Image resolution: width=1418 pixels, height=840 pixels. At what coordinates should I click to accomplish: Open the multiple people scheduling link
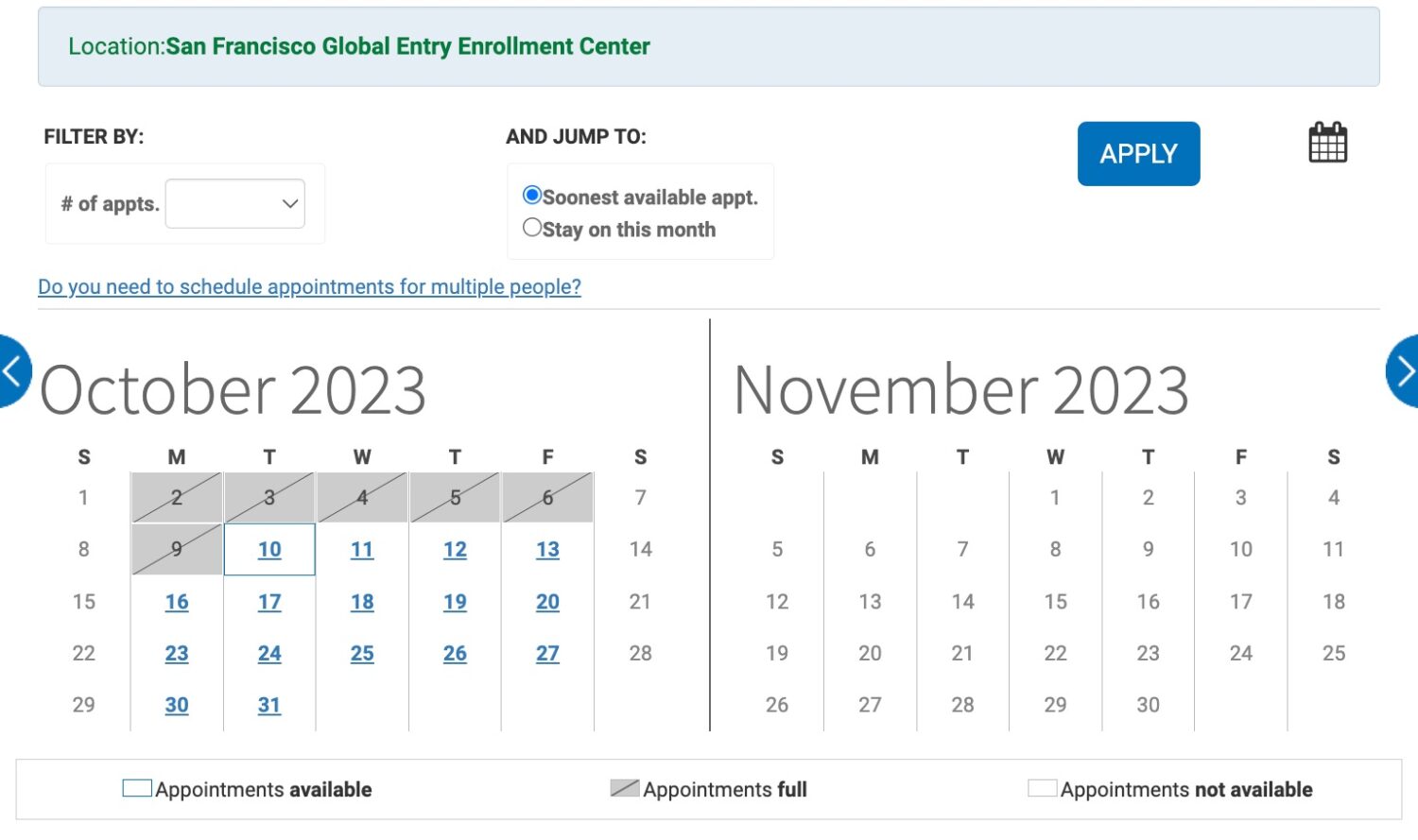pos(309,286)
